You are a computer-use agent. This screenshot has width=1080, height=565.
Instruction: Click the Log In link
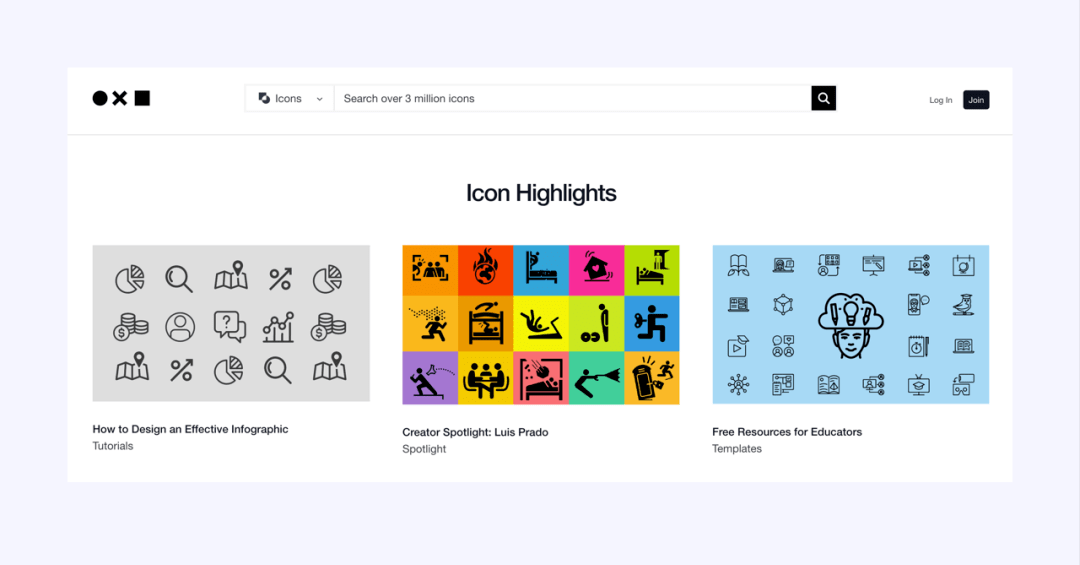point(940,100)
